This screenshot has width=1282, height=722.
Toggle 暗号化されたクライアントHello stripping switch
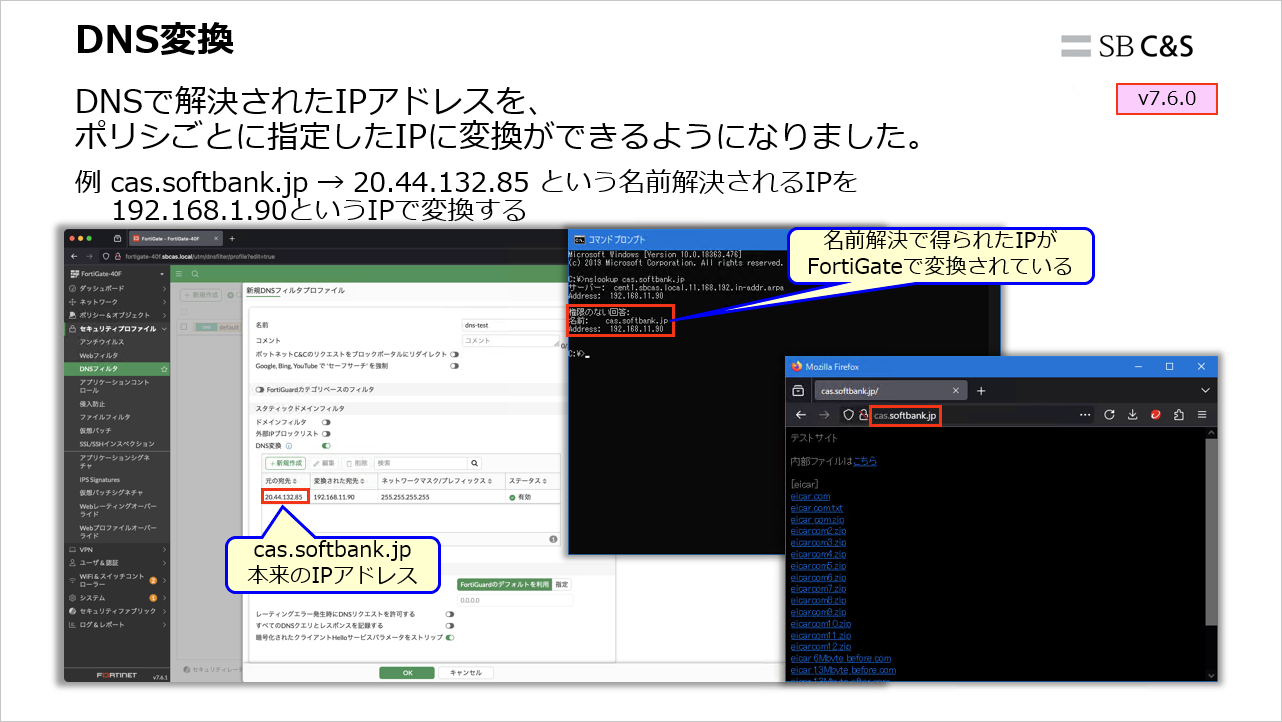pyautogui.click(x=450, y=637)
